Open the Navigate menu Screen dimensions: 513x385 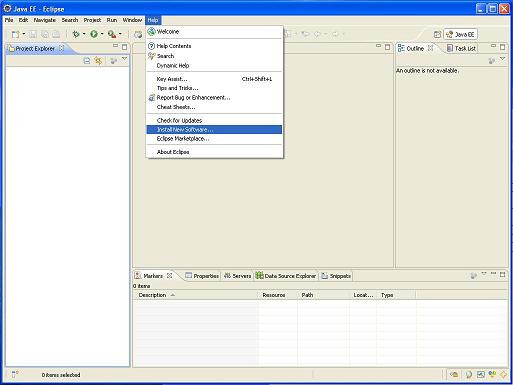click(x=45, y=20)
